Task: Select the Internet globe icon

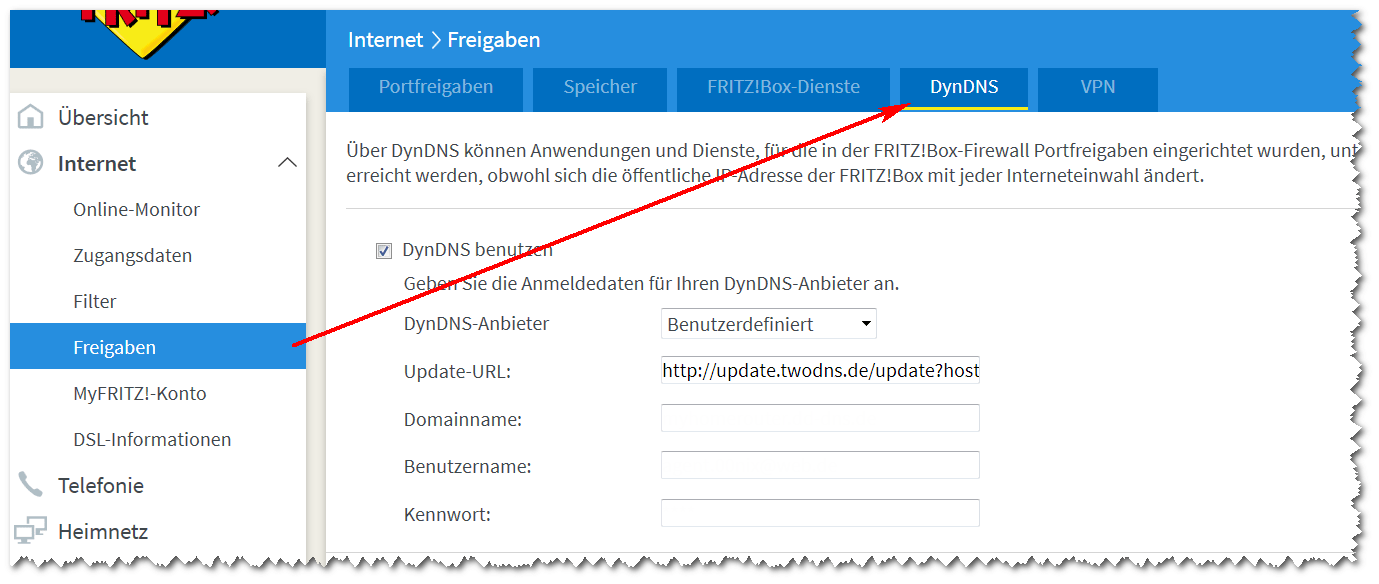Action: coord(31,163)
